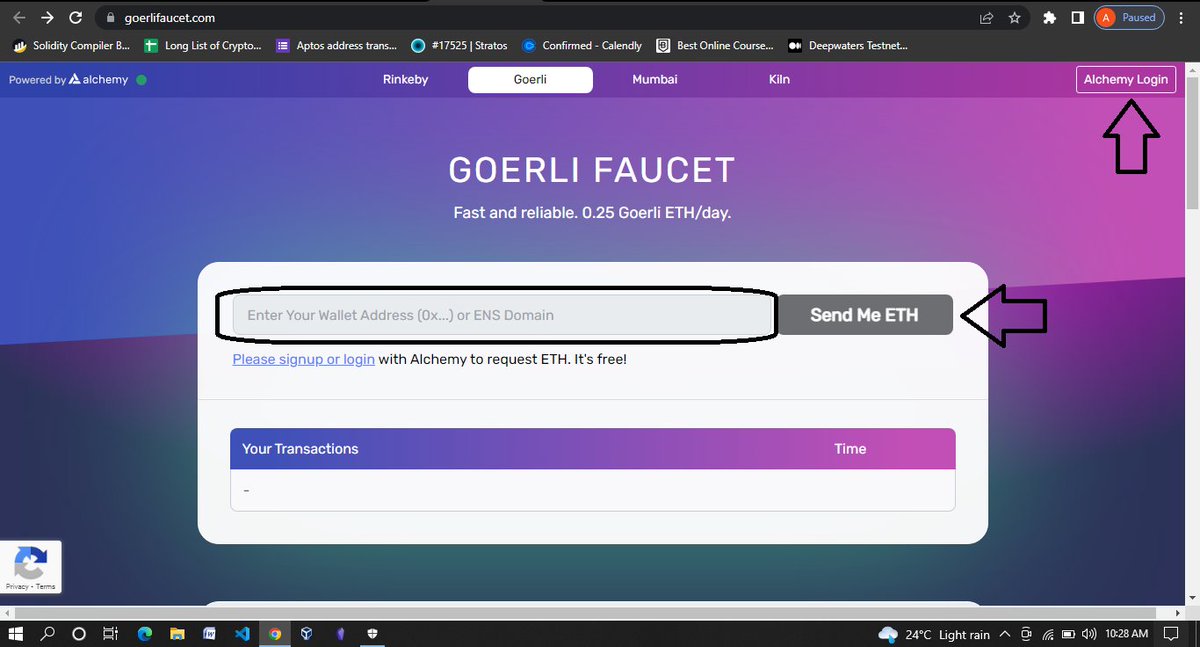This screenshot has height=647, width=1200.
Task: Open the Solidity Compiler bookmark
Action: [x=71, y=45]
